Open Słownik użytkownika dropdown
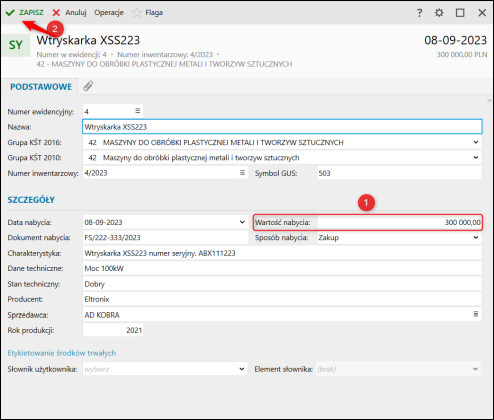Image resolution: width=494 pixels, height=420 pixels. pyautogui.click(x=165, y=369)
